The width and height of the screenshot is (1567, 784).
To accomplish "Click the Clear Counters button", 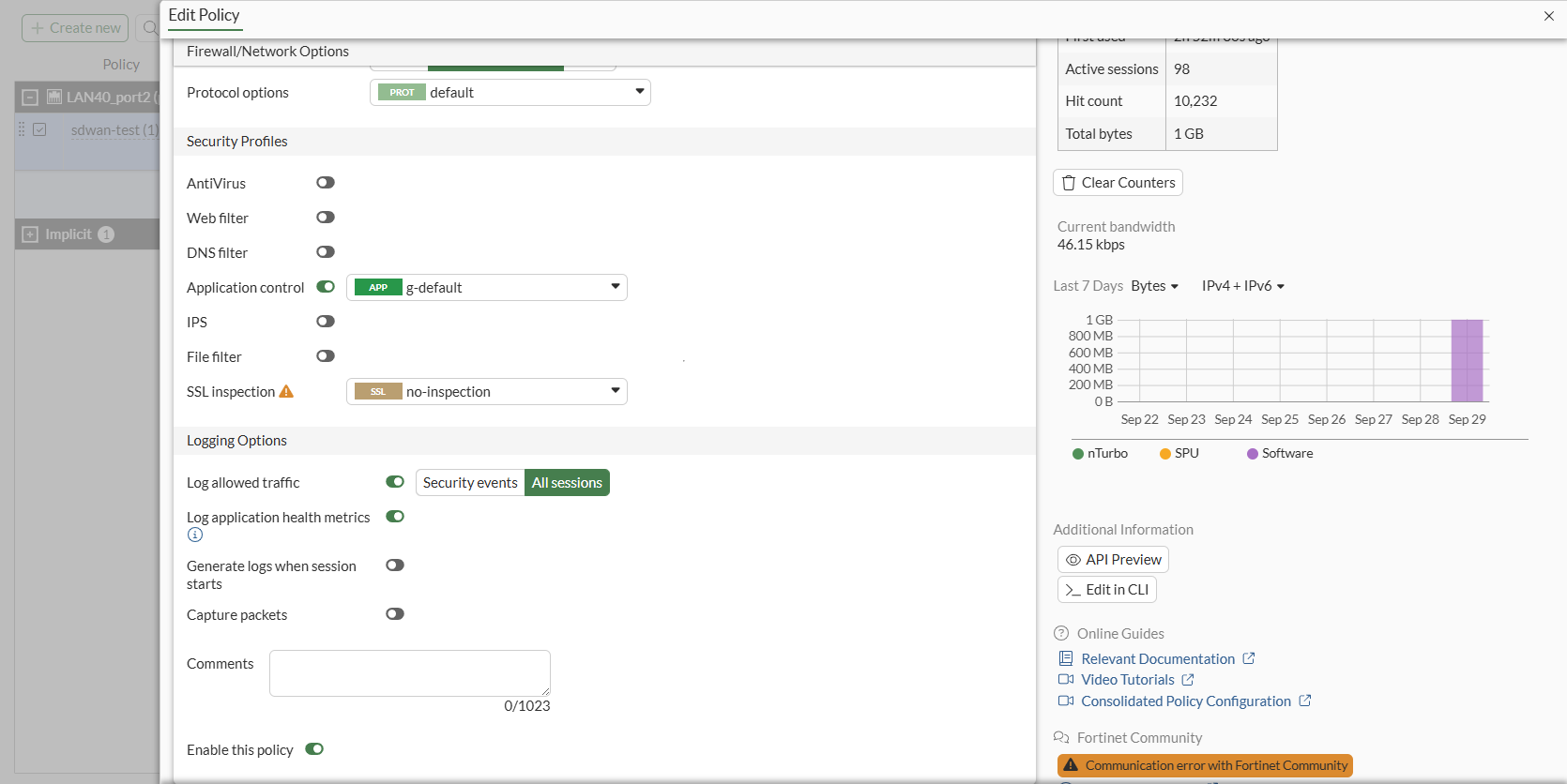I will click(1118, 183).
